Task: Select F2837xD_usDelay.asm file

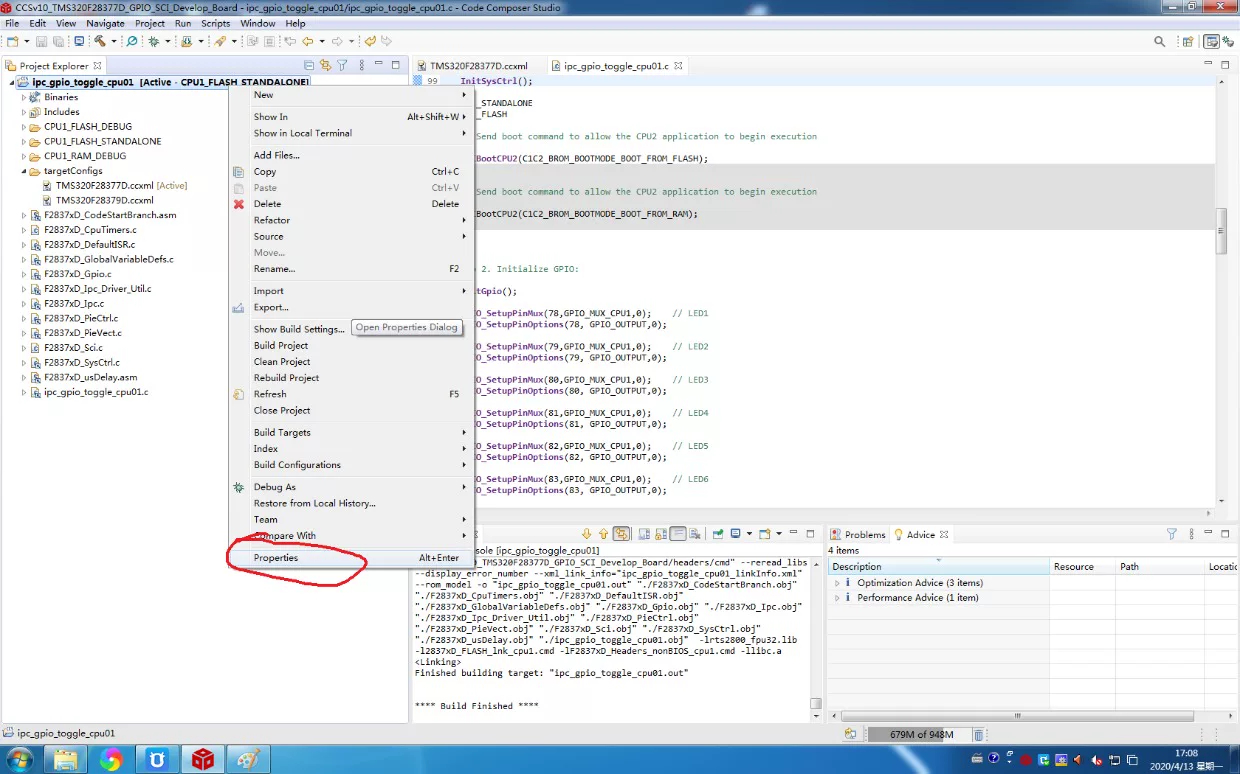Action: [x=91, y=377]
